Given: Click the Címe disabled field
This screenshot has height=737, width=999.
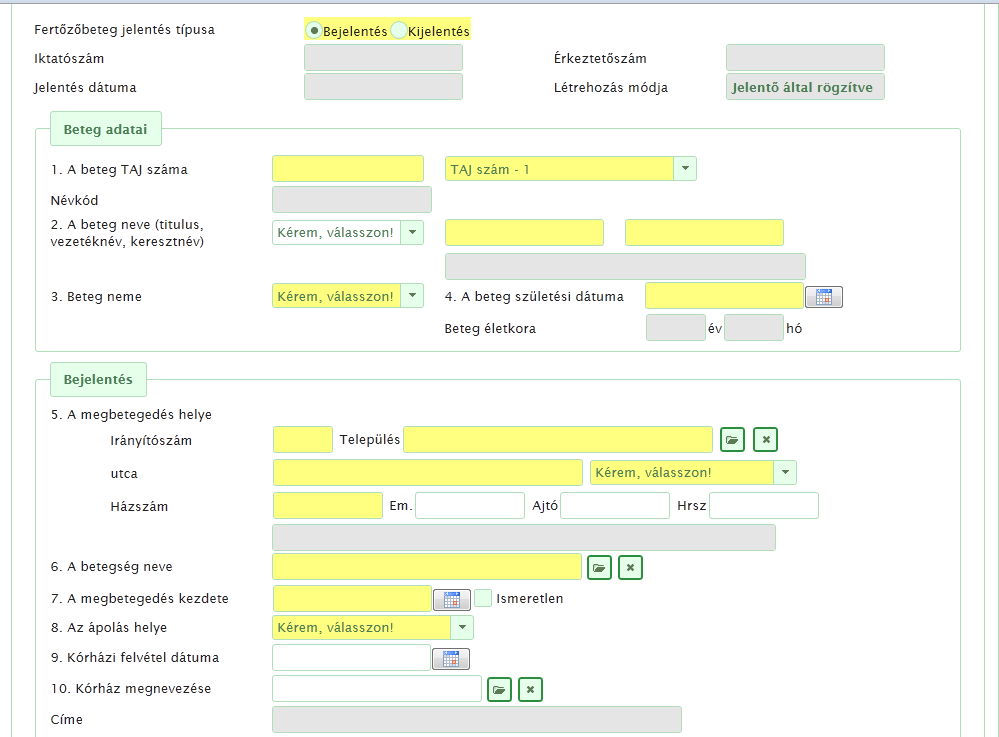Looking at the screenshot, I should tap(477, 719).
